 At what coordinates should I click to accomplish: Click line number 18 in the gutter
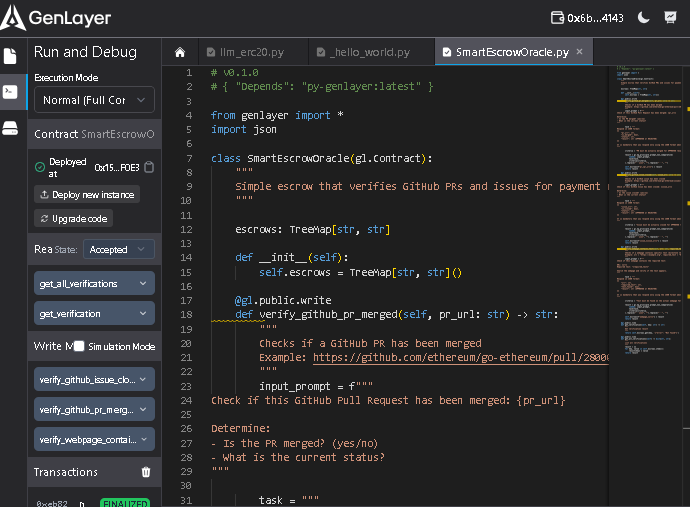(186, 314)
